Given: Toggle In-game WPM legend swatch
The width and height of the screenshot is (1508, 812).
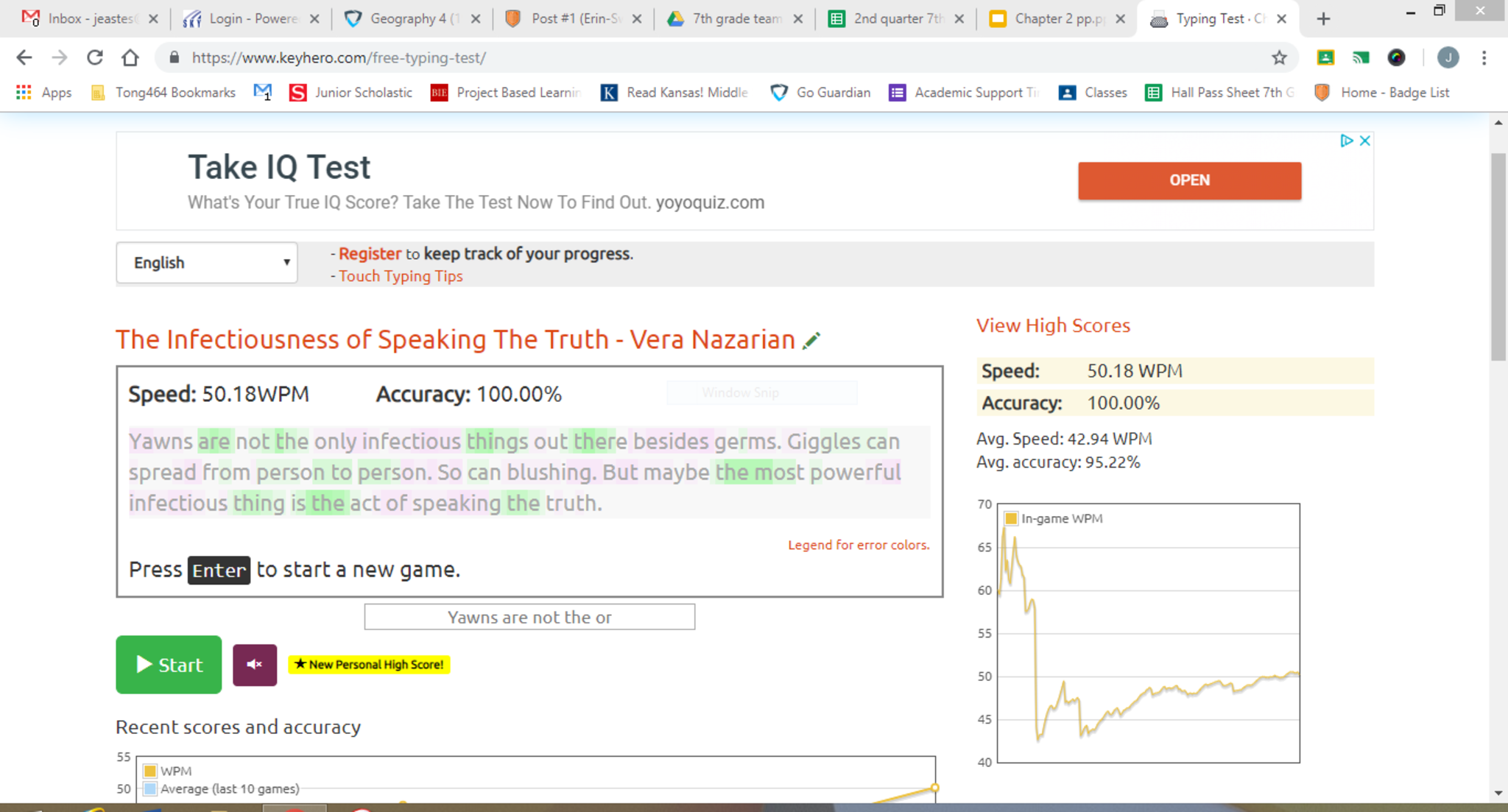Looking at the screenshot, I should [1011, 519].
